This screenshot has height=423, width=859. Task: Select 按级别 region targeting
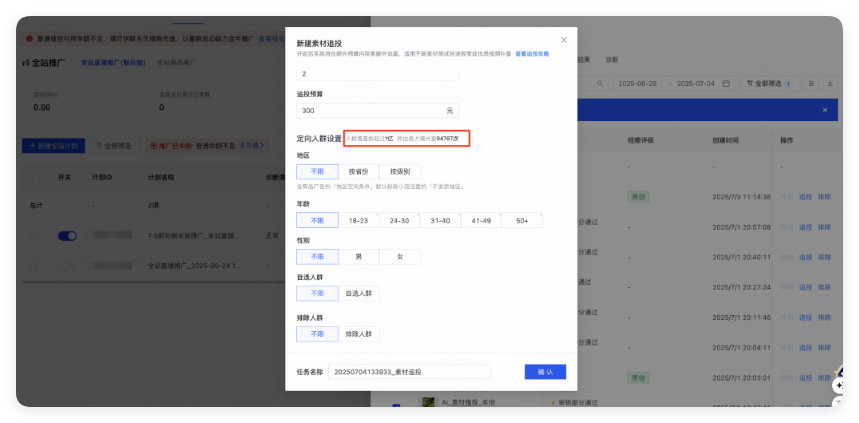point(400,172)
